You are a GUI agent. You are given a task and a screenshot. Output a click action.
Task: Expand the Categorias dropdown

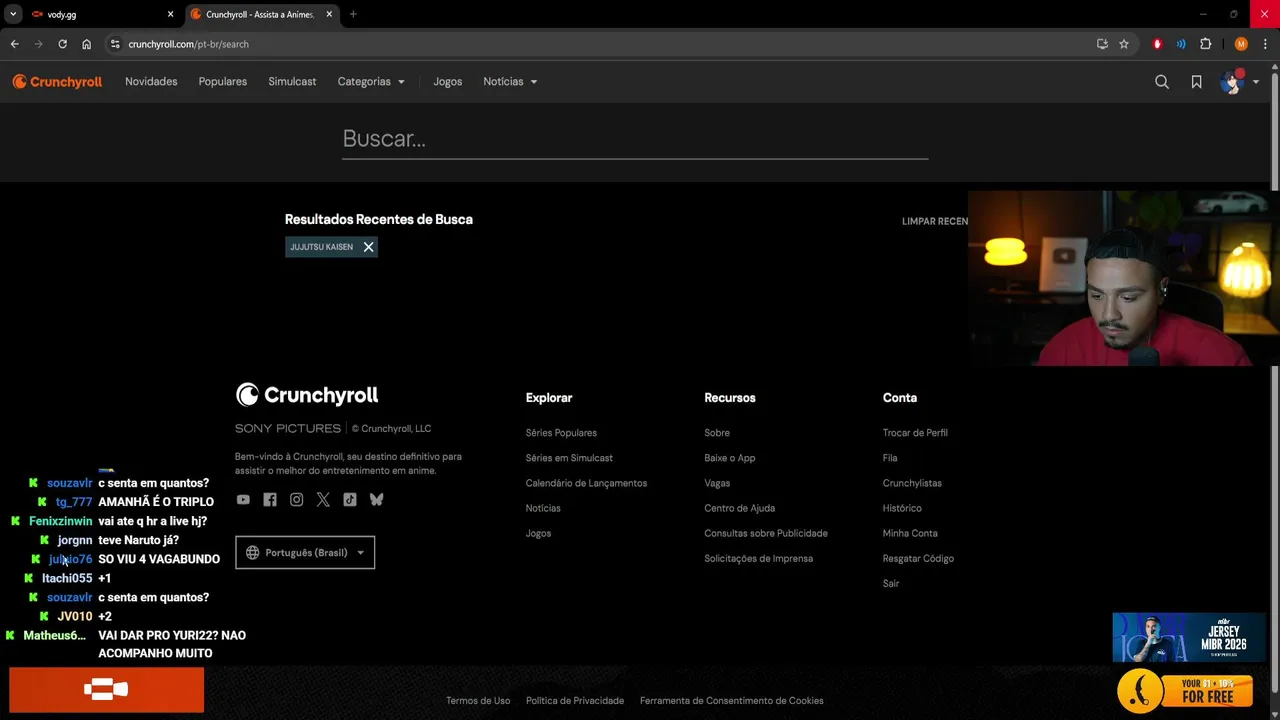pos(371,82)
